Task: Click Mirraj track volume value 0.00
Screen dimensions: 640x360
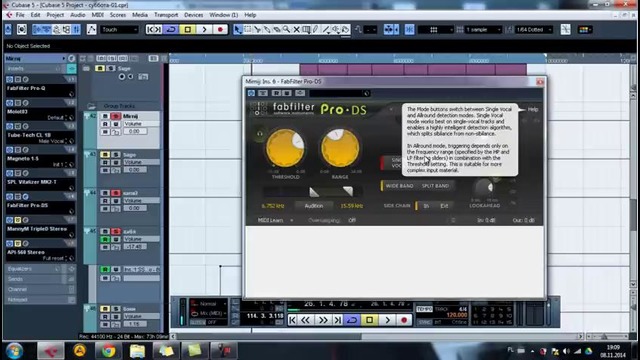Action: pos(135,131)
